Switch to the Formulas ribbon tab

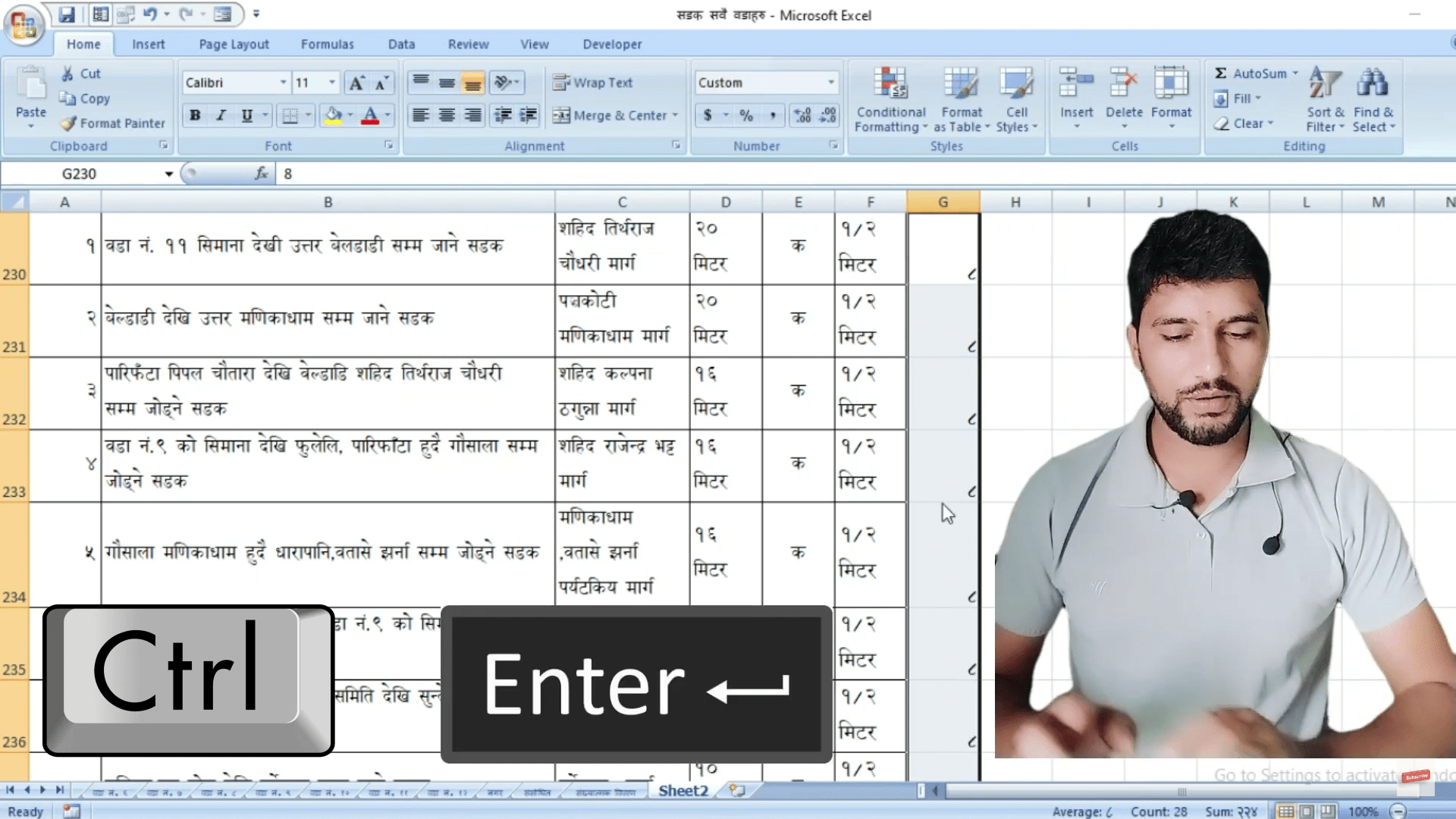click(x=327, y=44)
